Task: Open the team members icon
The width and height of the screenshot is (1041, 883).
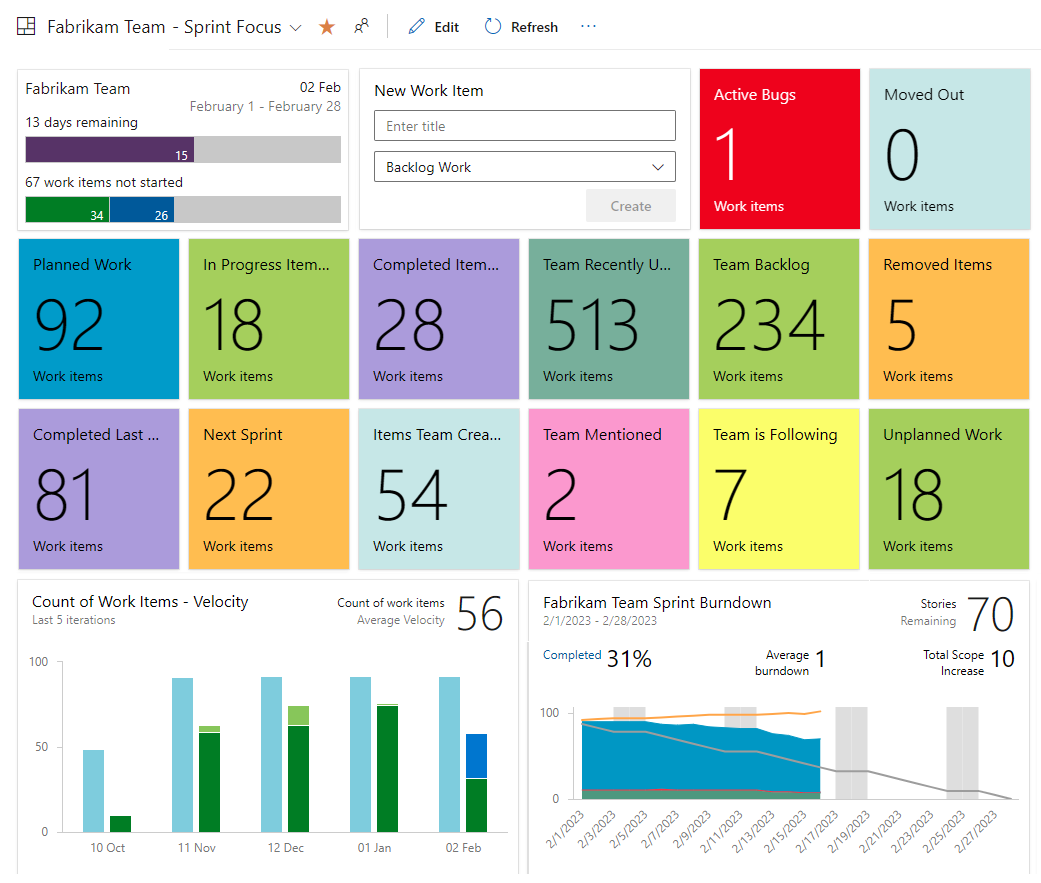Action: coord(361,27)
